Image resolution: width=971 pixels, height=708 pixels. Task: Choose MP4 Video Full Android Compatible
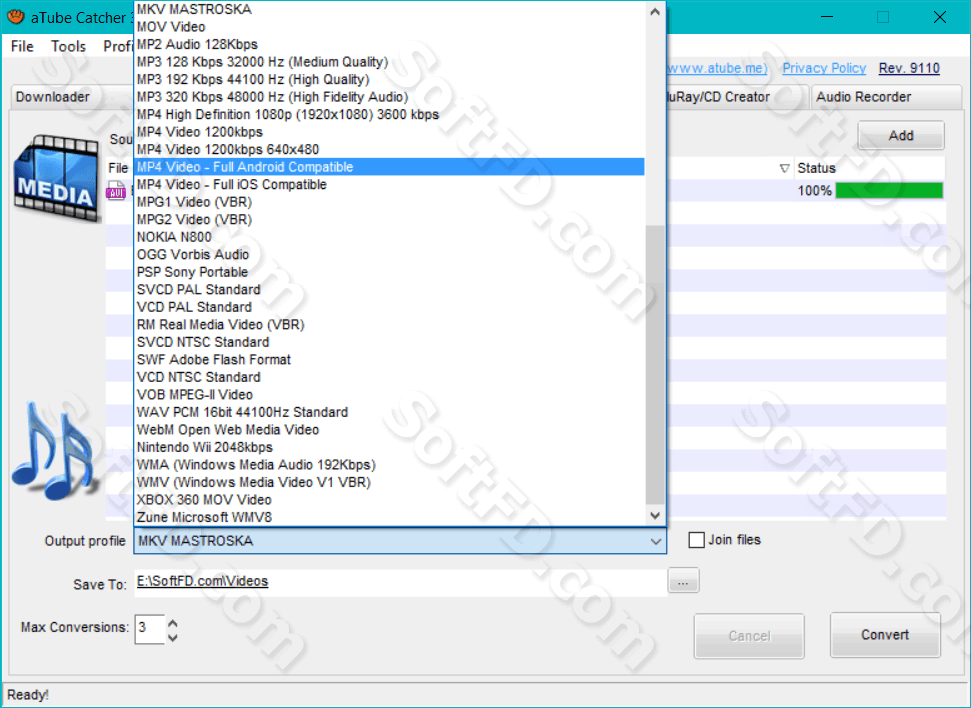pos(390,167)
